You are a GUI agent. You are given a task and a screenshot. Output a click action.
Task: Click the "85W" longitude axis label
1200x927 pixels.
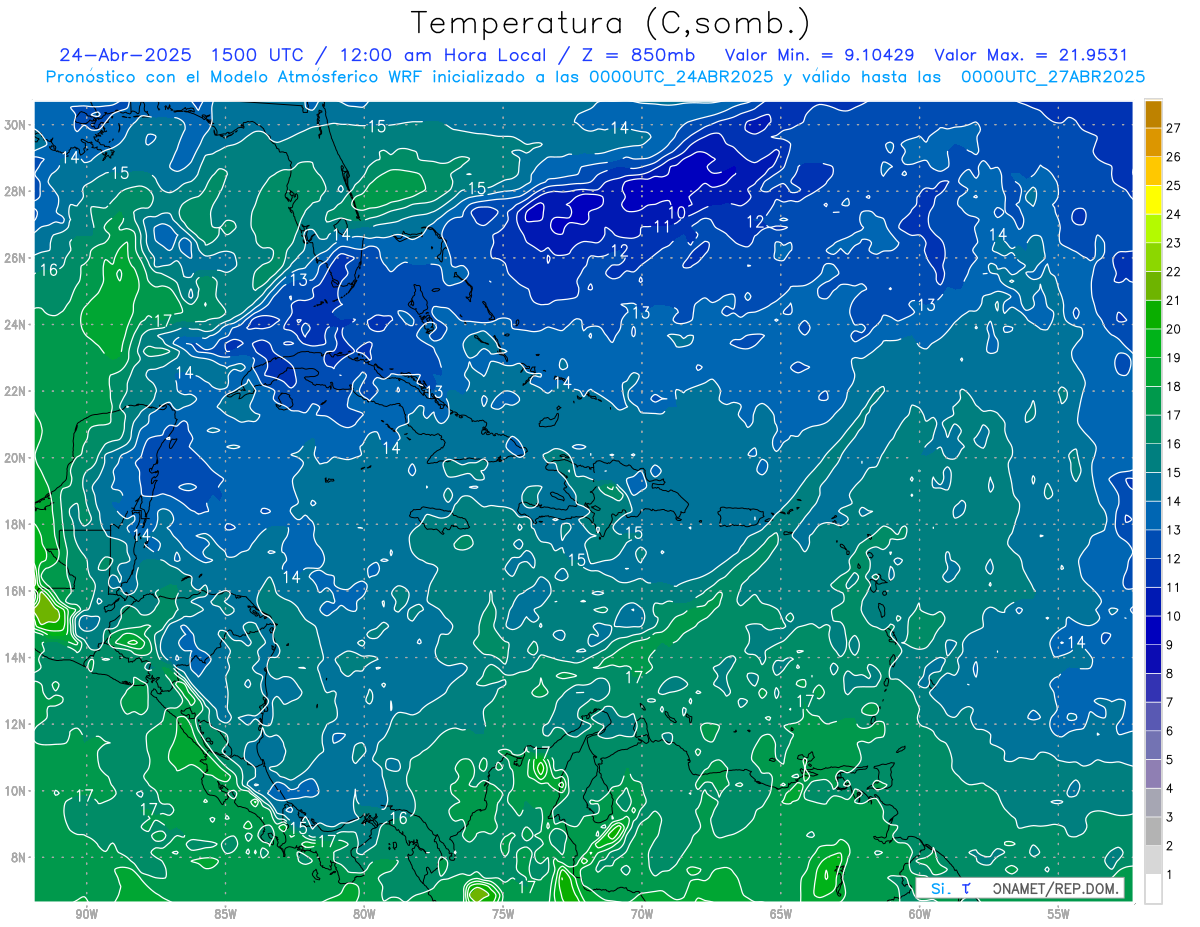click(x=225, y=914)
